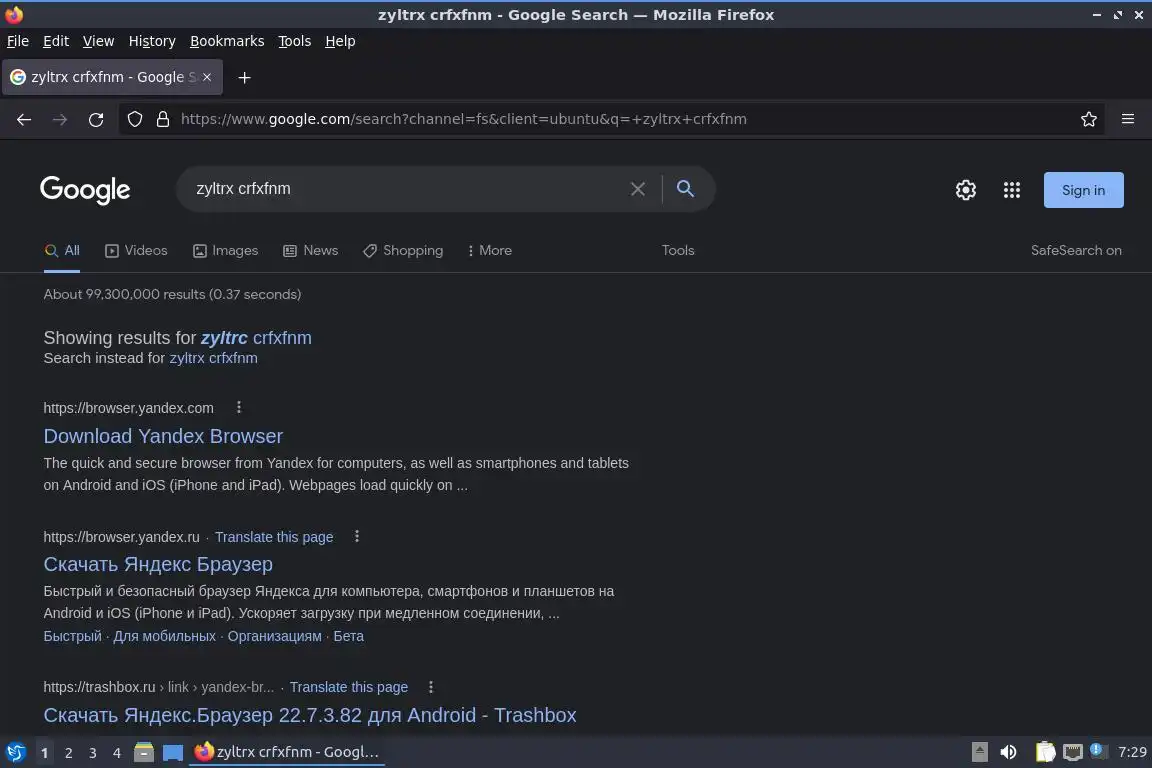This screenshot has width=1152, height=768.
Task: Open the Tools menu in menu bar
Action: (x=295, y=41)
